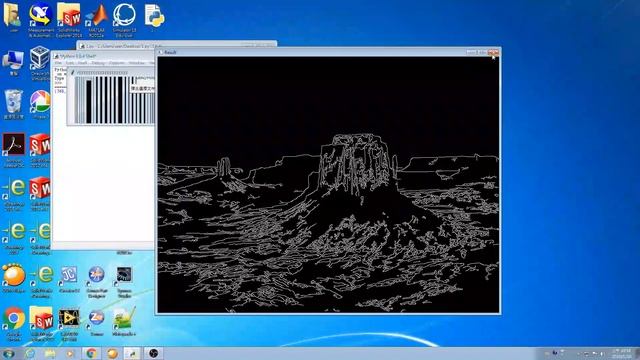This screenshot has width=640, height=360.
Task: Switch to Python IDLE on the taskbar
Action: (x=133, y=353)
